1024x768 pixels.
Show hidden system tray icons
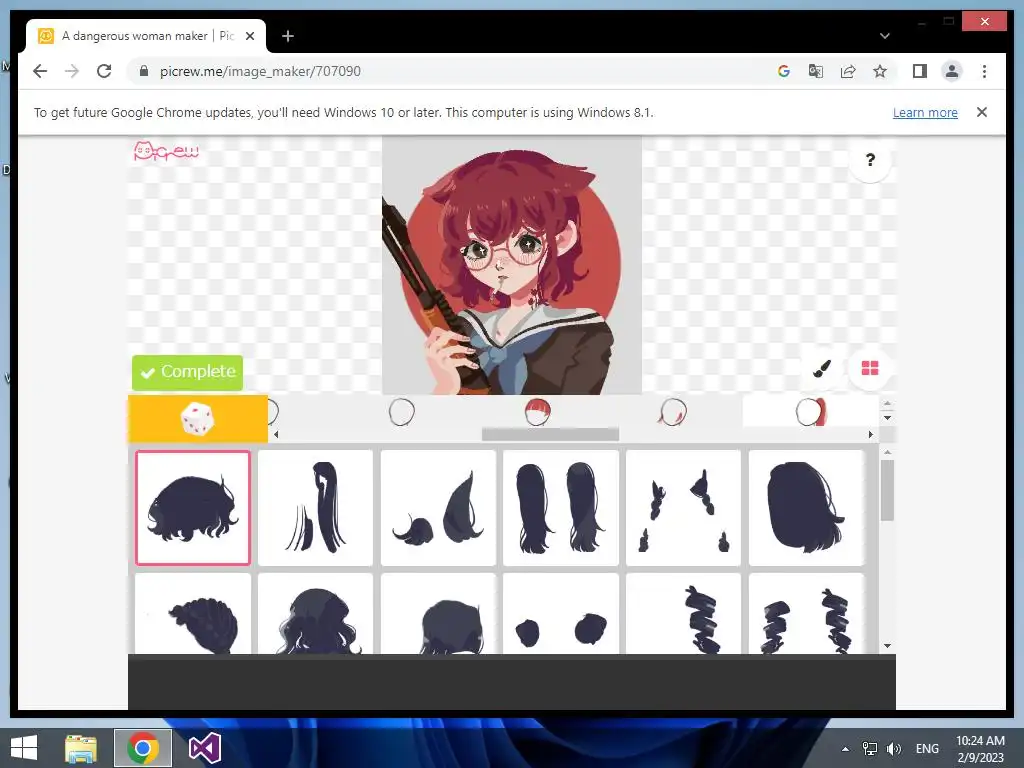(x=846, y=749)
